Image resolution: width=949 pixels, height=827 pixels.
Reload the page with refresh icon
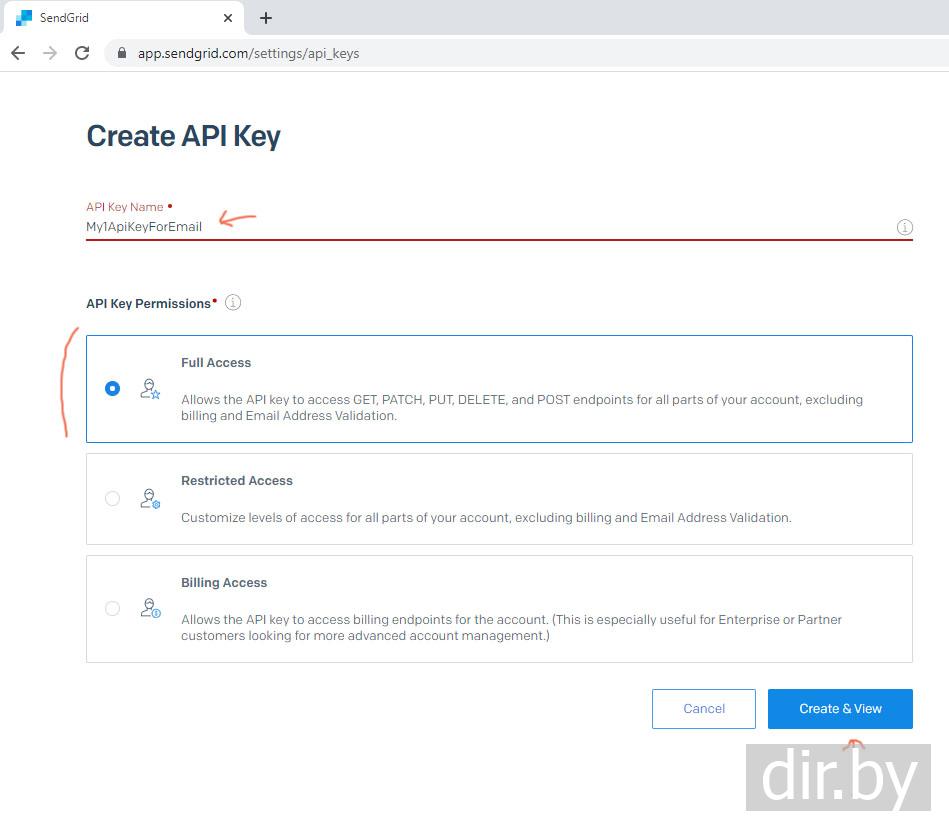pyautogui.click(x=82, y=53)
